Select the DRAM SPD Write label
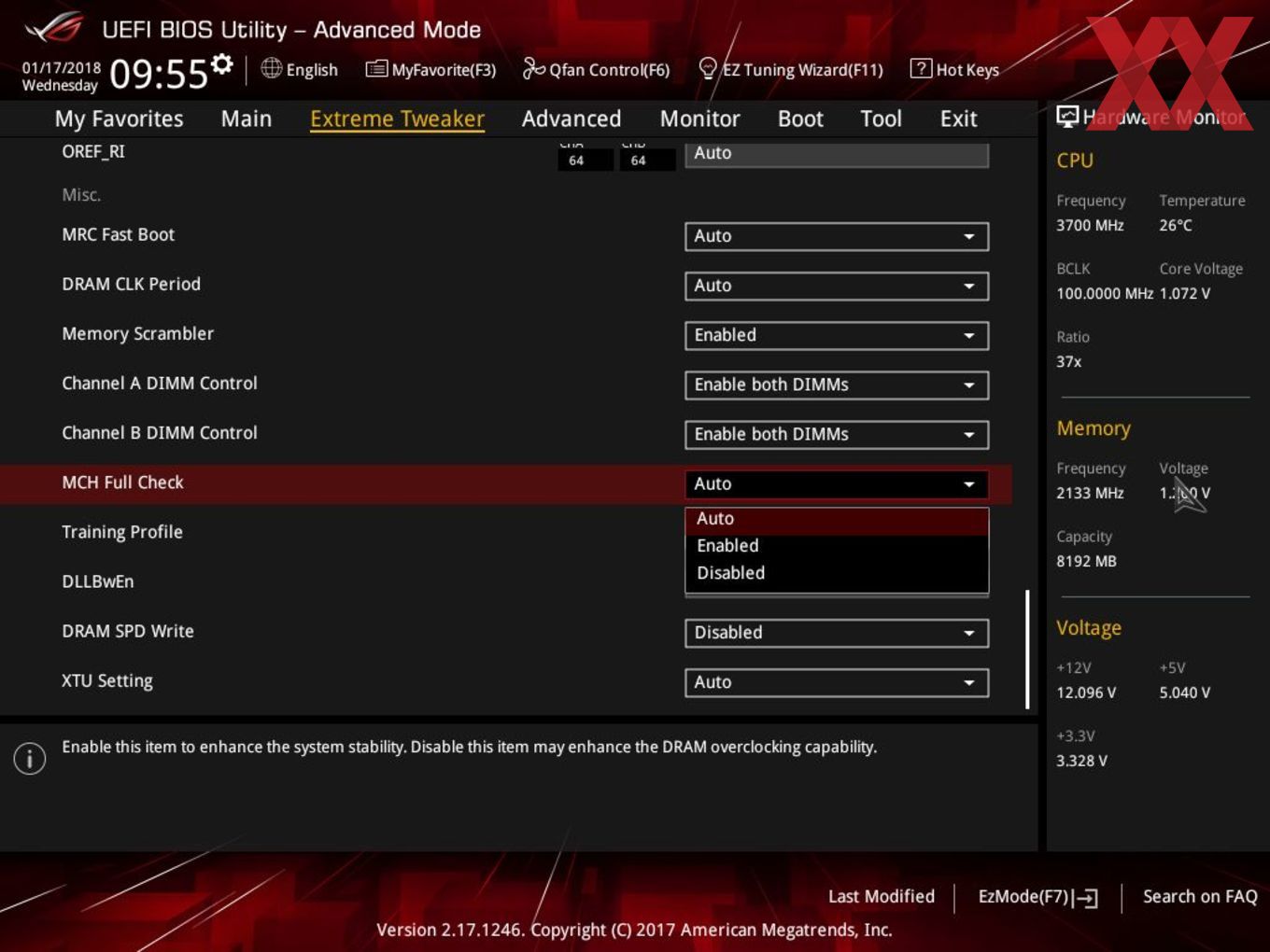The image size is (1270, 952). coord(128,631)
